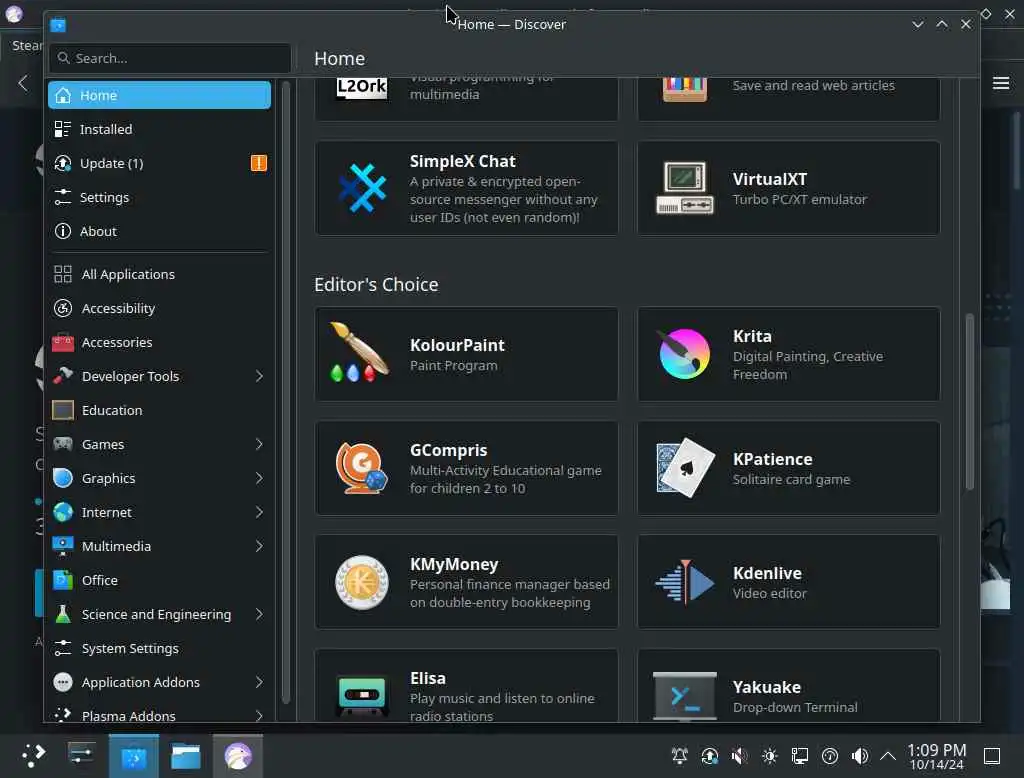This screenshot has width=1024, height=778.
Task: Go to the Home page in sidebar
Action: (x=159, y=95)
